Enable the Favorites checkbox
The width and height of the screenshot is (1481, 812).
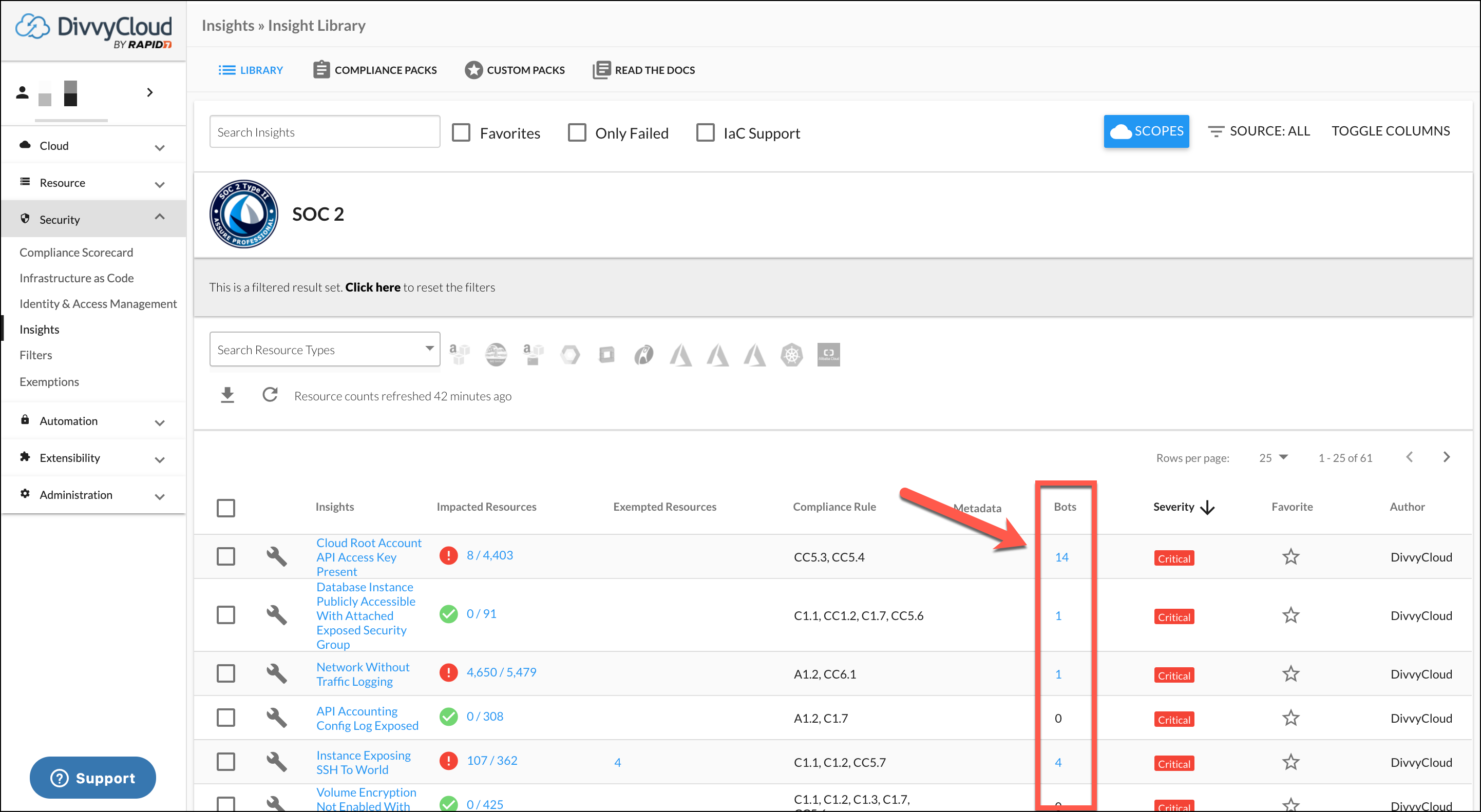pyautogui.click(x=461, y=132)
